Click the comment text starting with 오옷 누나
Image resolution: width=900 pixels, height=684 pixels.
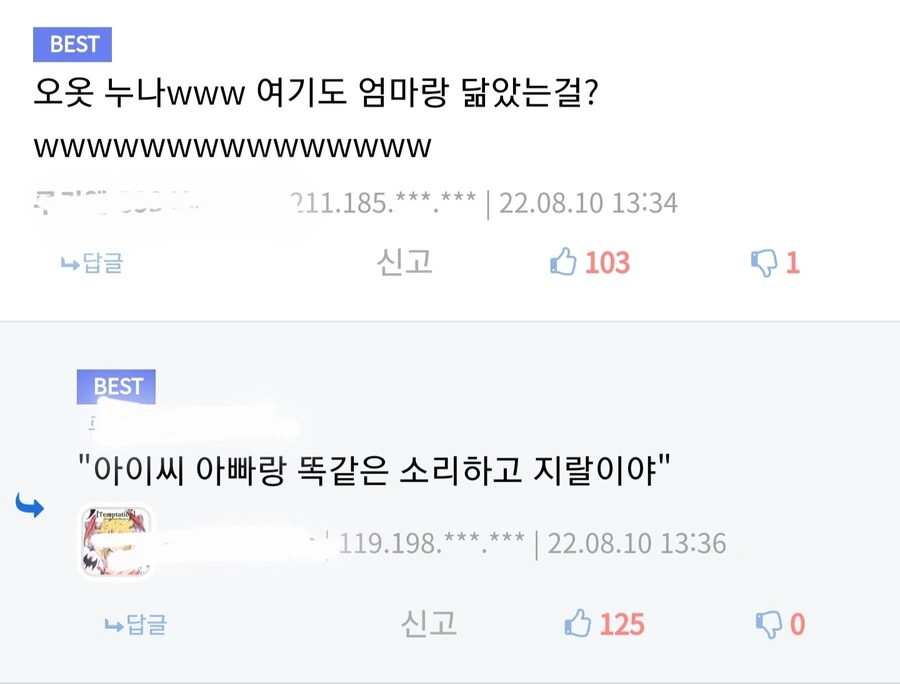tap(316, 92)
